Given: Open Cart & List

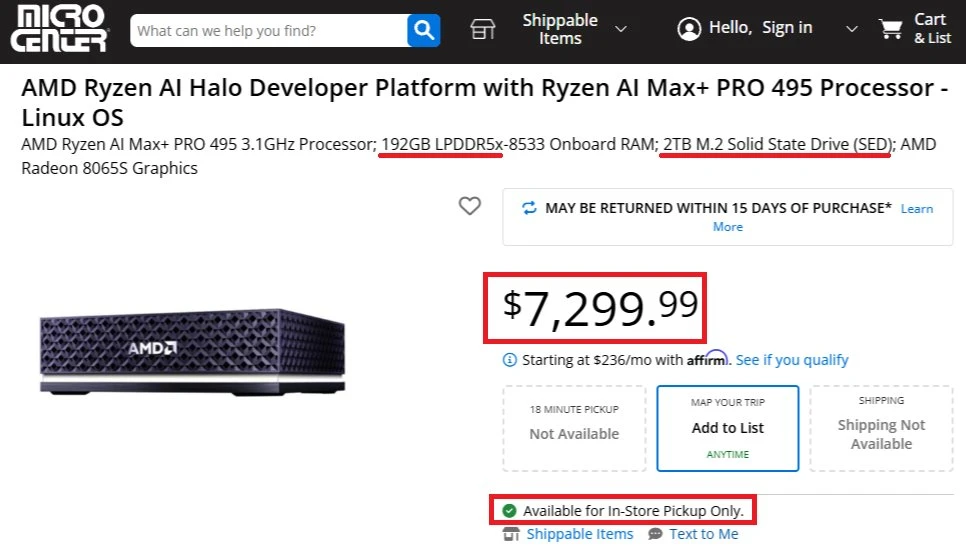Looking at the screenshot, I should click(932, 29).
